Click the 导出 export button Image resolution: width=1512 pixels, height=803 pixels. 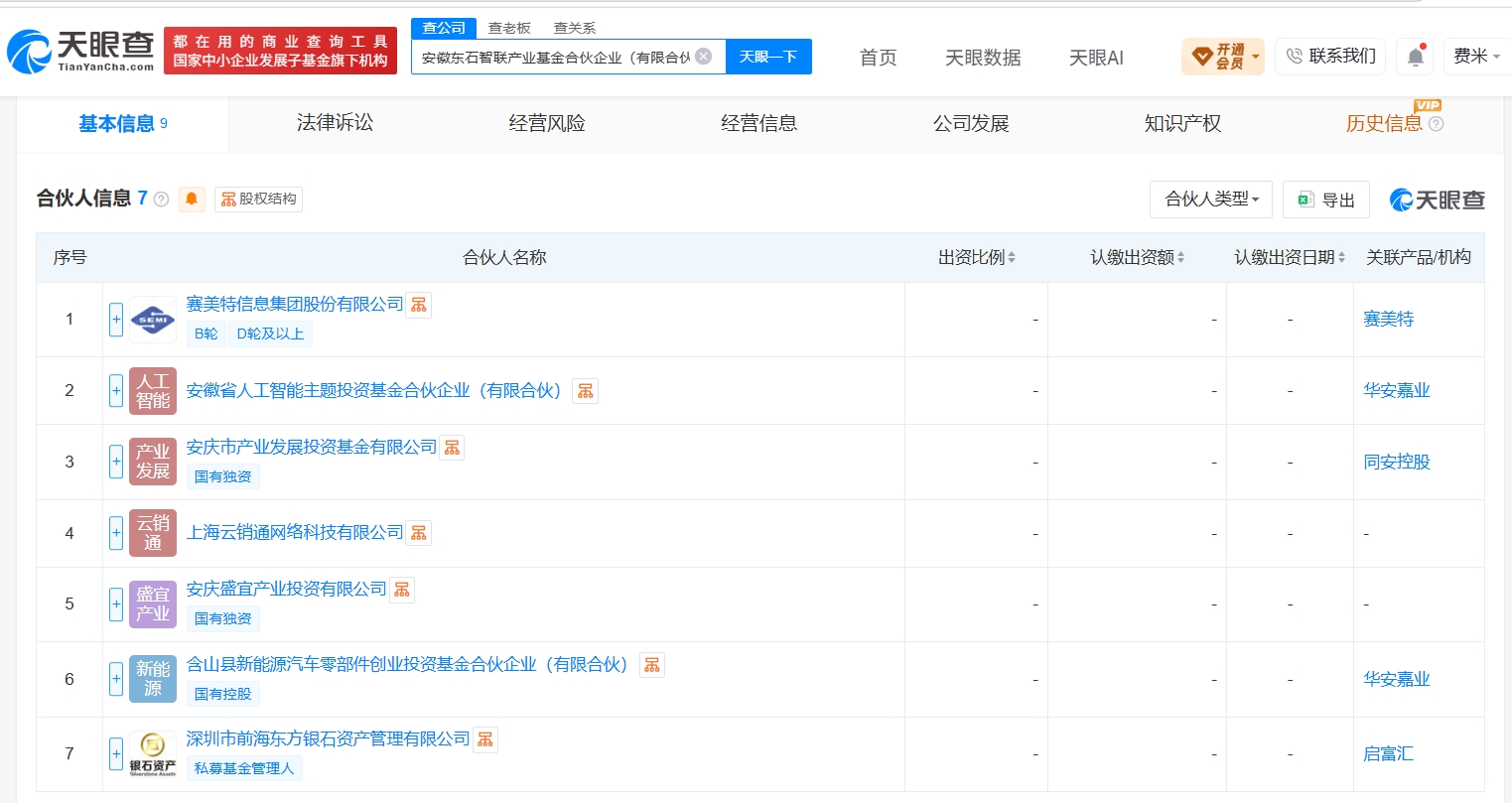click(x=1326, y=200)
